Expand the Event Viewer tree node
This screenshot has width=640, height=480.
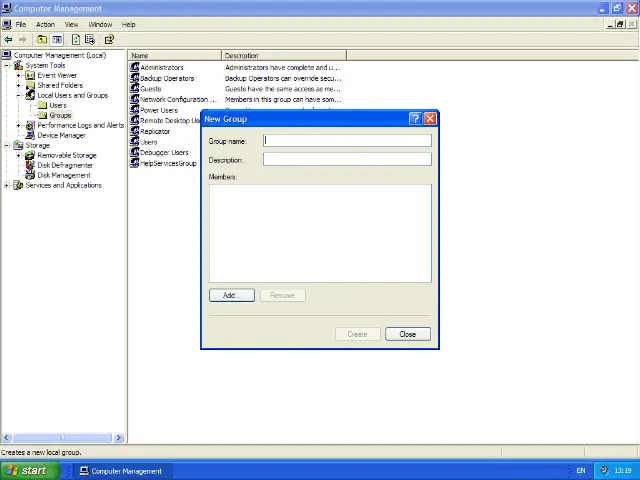click(18, 75)
